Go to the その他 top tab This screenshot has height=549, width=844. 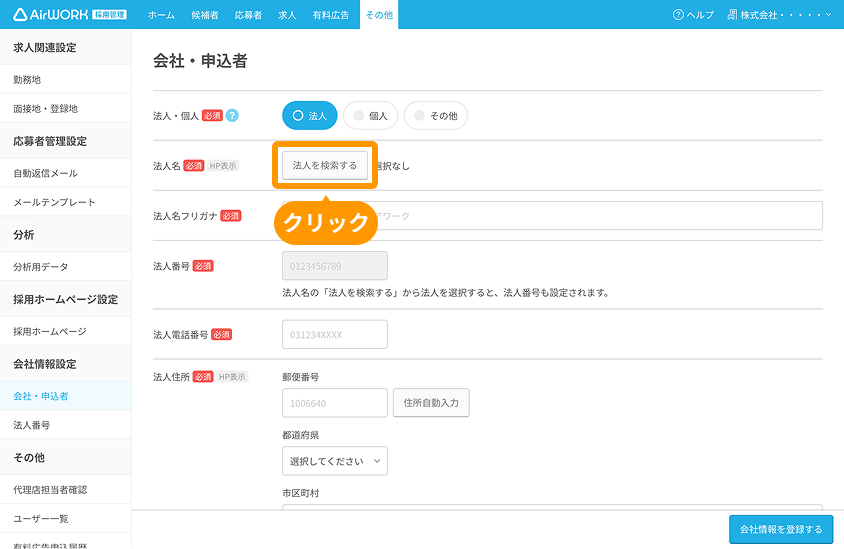379,15
